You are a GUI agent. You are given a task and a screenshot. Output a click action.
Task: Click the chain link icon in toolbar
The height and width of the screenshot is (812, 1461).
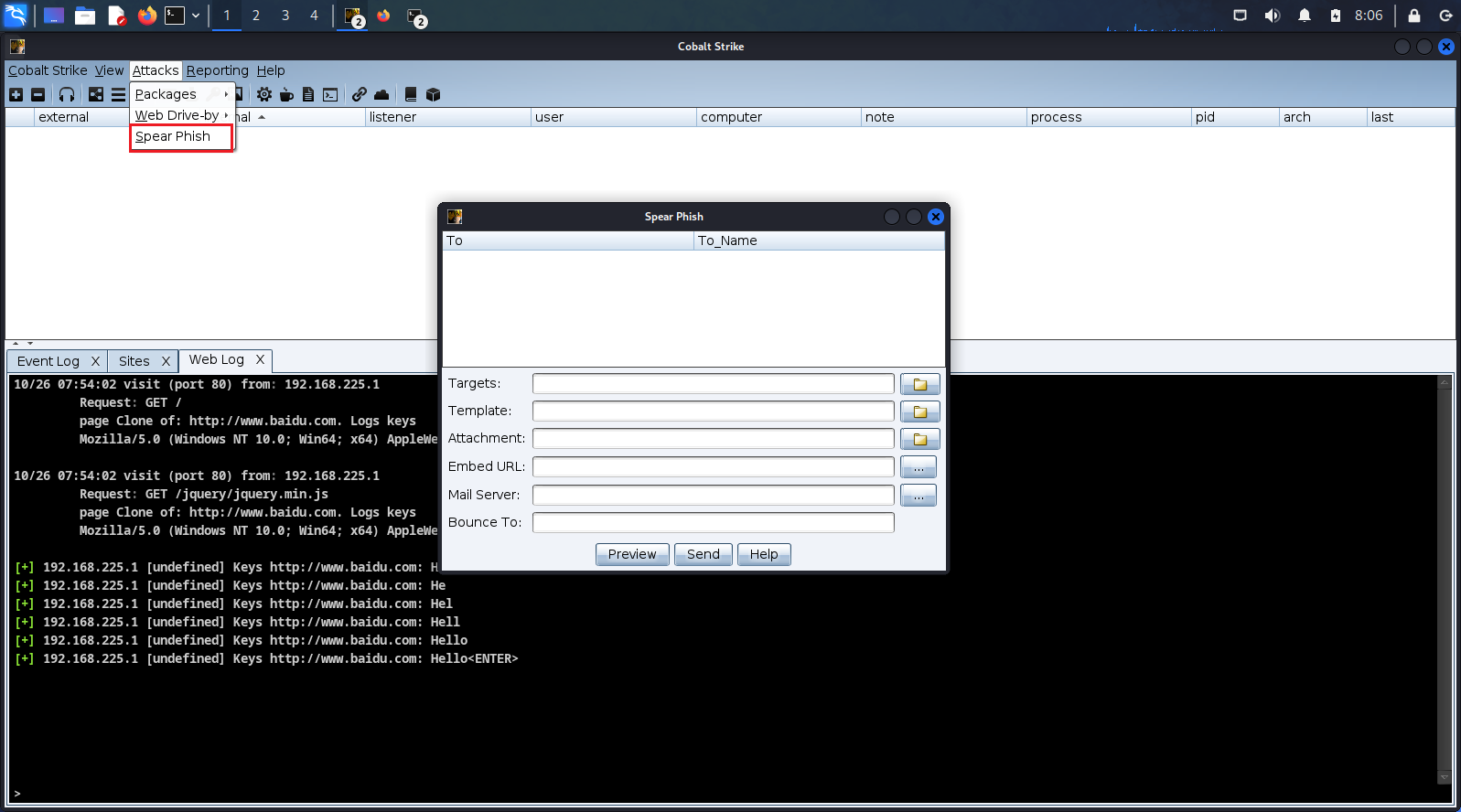[360, 94]
